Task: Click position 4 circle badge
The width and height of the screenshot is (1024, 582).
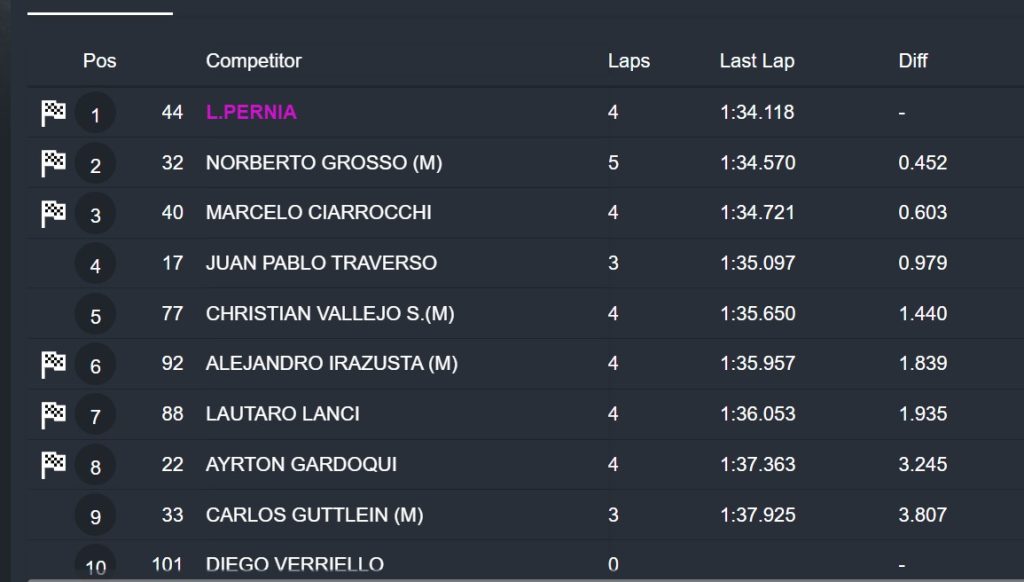Action: (x=95, y=264)
